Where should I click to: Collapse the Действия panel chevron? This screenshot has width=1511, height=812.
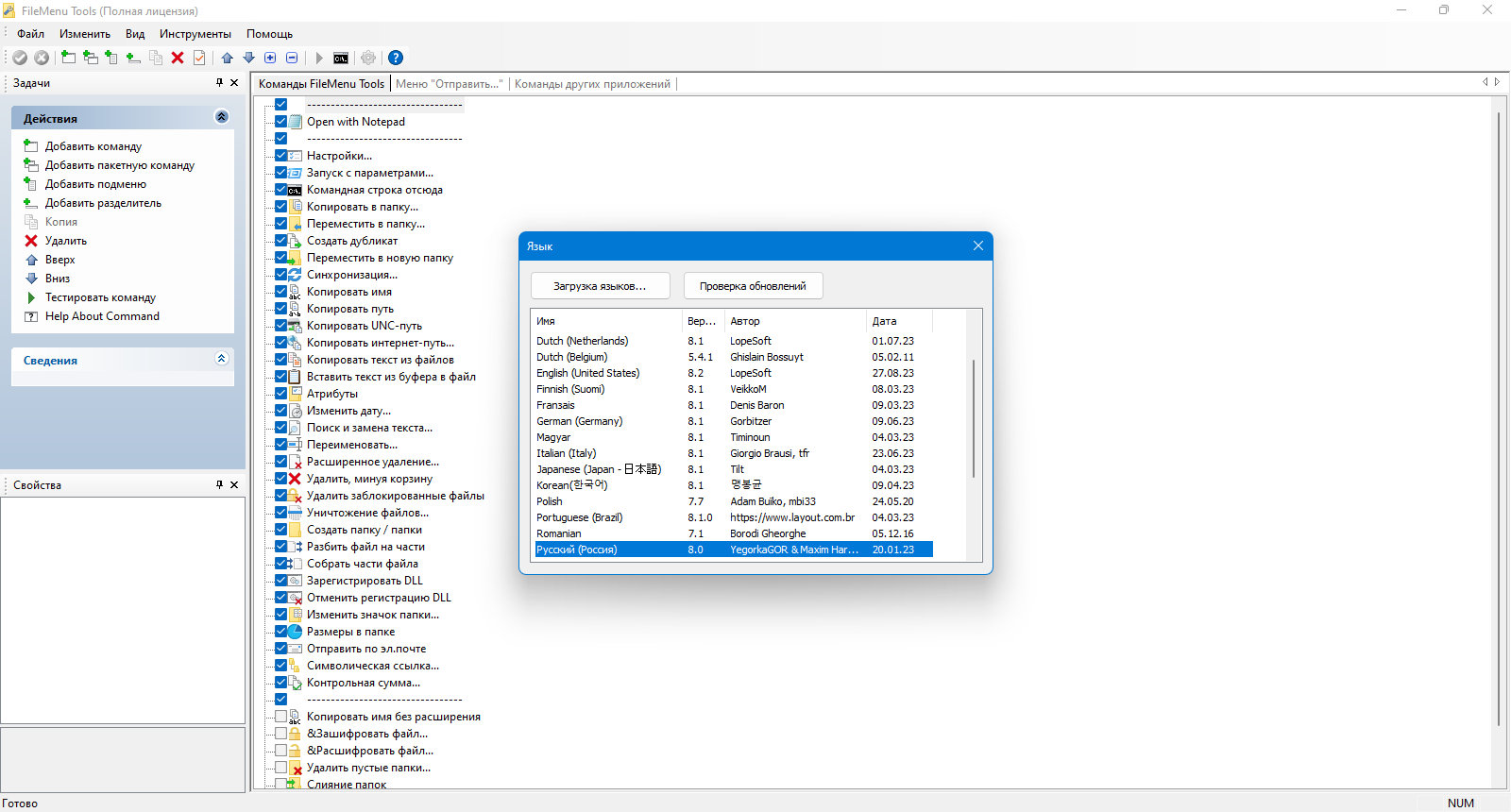(x=222, y=117)
